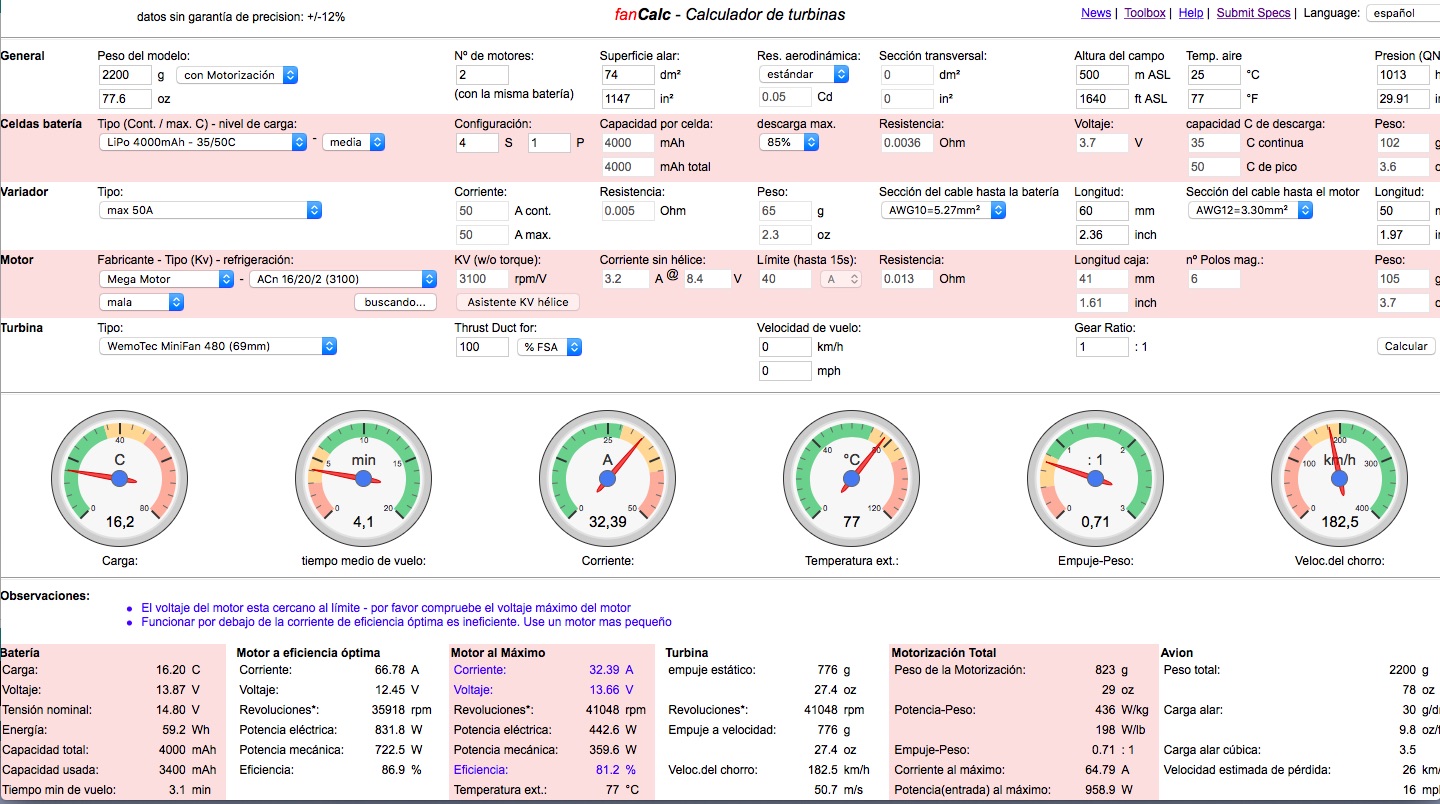Image resolution: width=1440 pixels, height=804 pixels.
Task: Expand the WemoTec MiniFan 480 turbine dropdown
Action: pos(217,347)
